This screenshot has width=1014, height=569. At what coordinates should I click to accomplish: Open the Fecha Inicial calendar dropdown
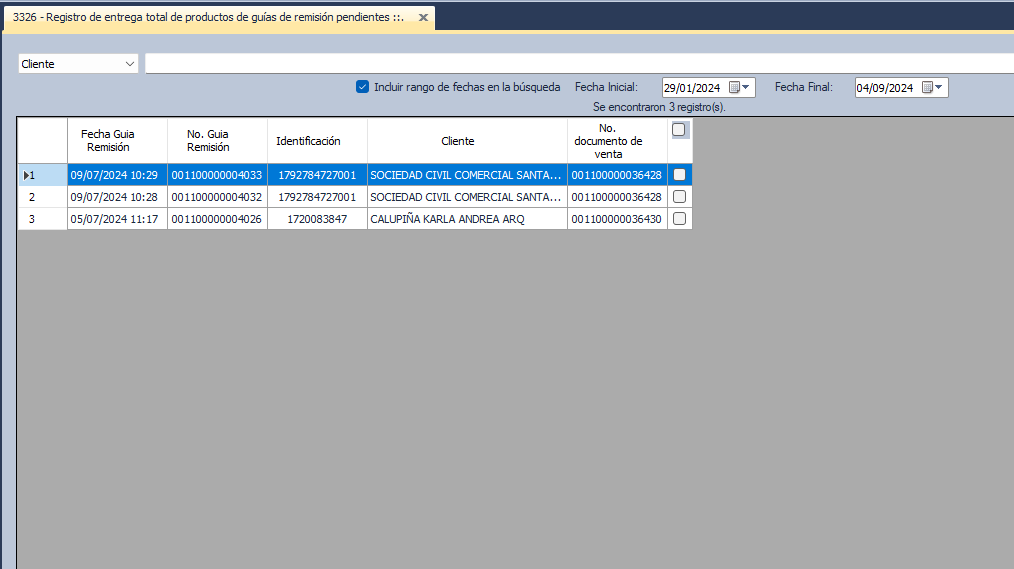coord(739,88)
